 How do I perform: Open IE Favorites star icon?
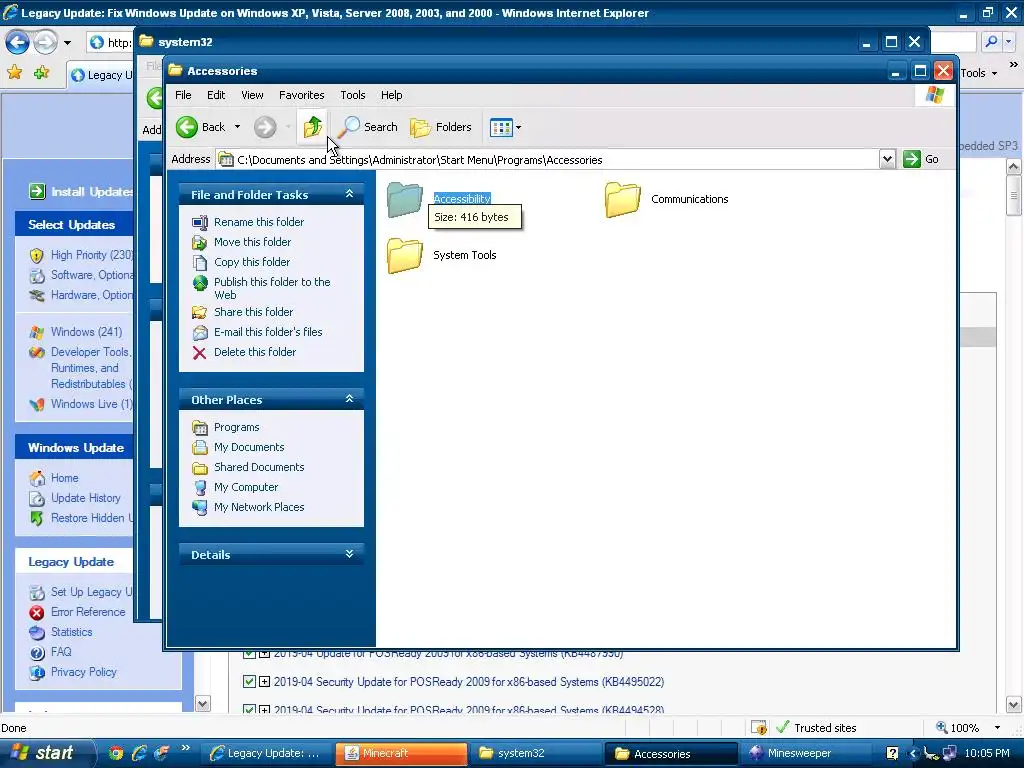click(14, 72)
